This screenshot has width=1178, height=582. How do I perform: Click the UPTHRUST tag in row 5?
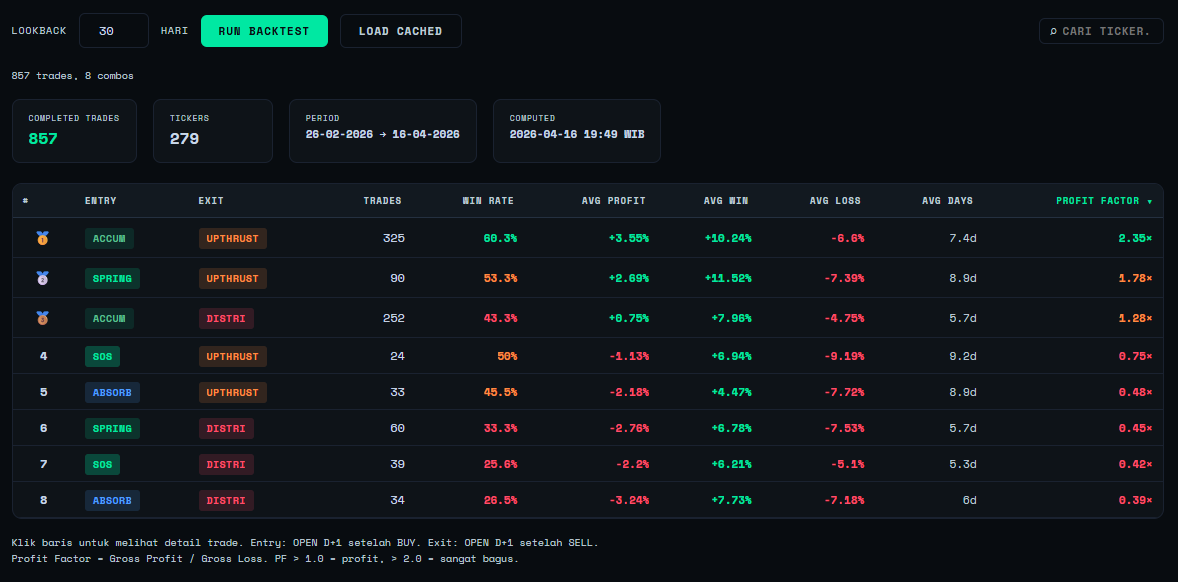pos(233,392)
